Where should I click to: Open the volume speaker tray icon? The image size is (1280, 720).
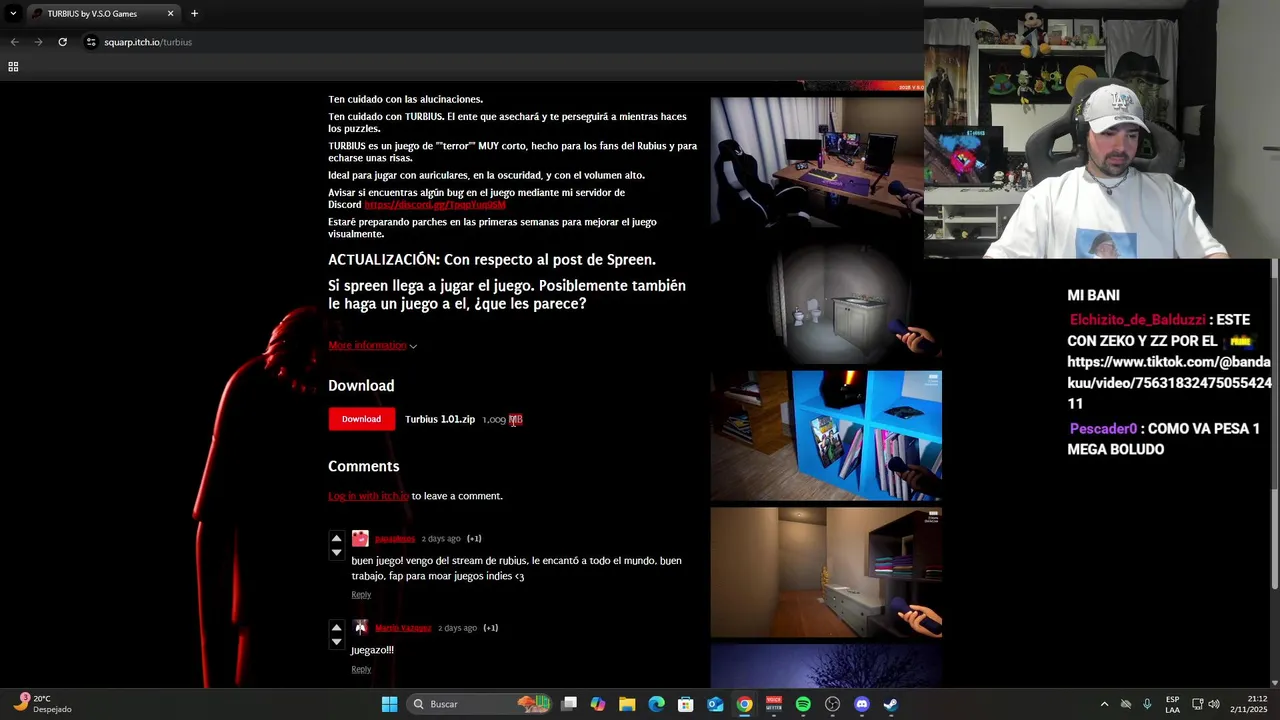[x=1214, y=704]
